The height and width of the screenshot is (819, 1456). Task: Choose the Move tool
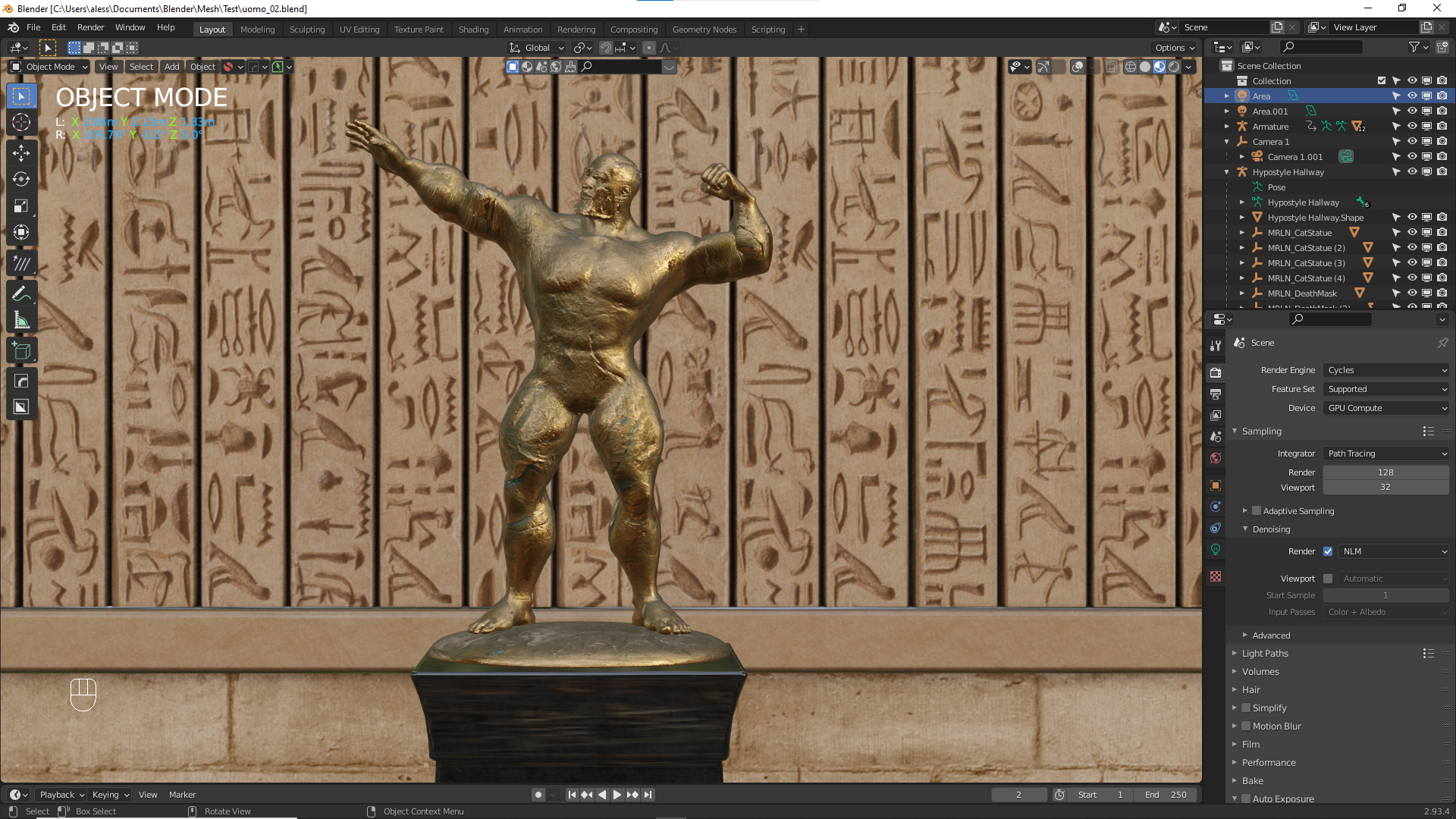[21, 153]
